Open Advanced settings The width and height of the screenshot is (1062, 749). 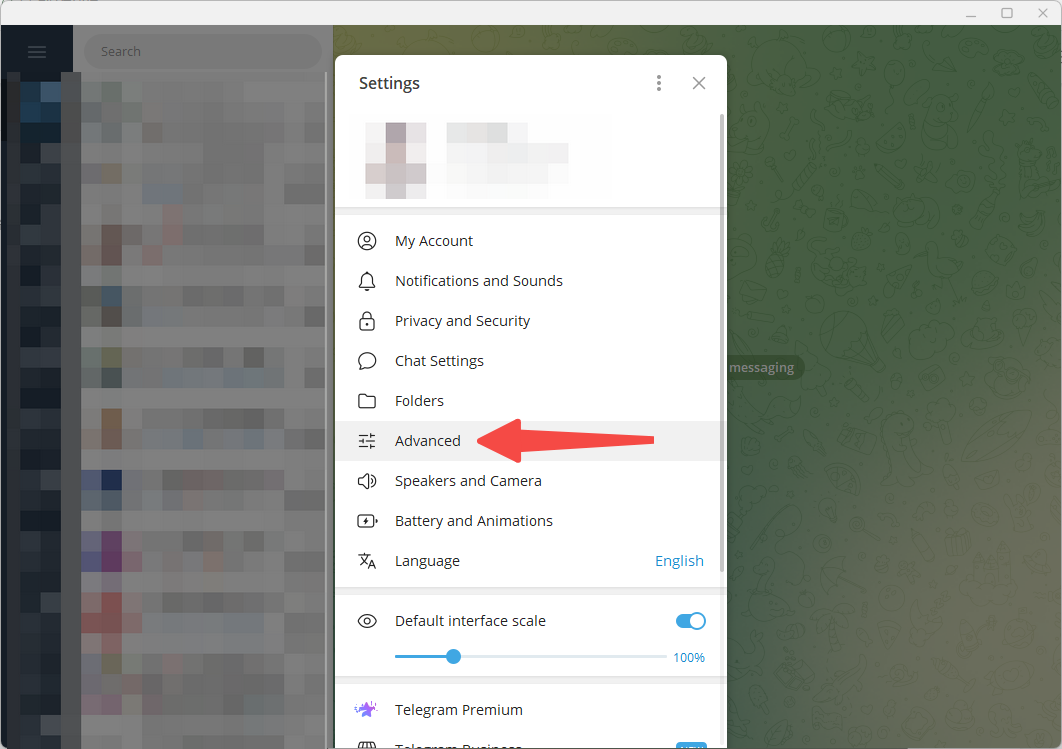(530, 441)
